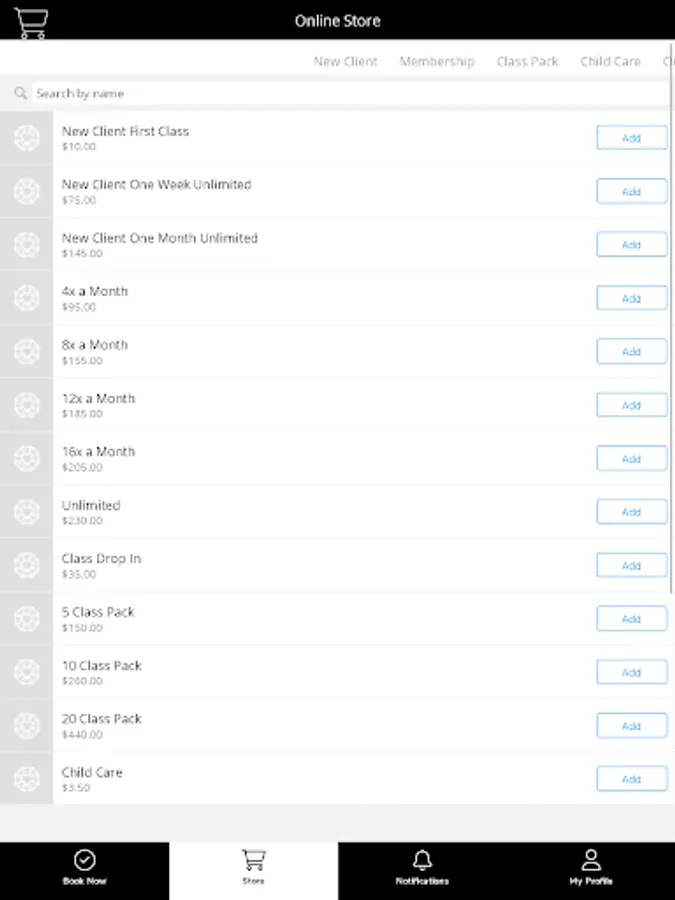Open the shopping cart icon in header
The image size is (675, 900).
point(31,22)
